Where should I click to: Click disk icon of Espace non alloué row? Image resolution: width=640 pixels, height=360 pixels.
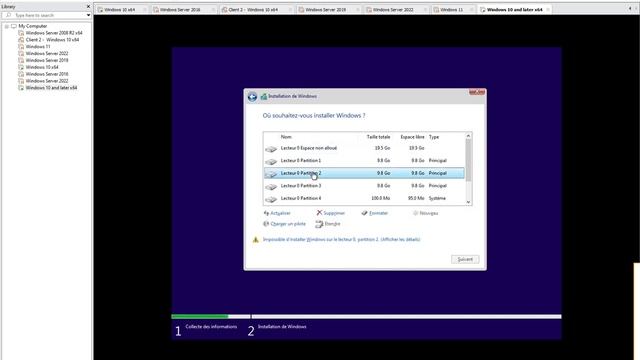click(271, 149)
